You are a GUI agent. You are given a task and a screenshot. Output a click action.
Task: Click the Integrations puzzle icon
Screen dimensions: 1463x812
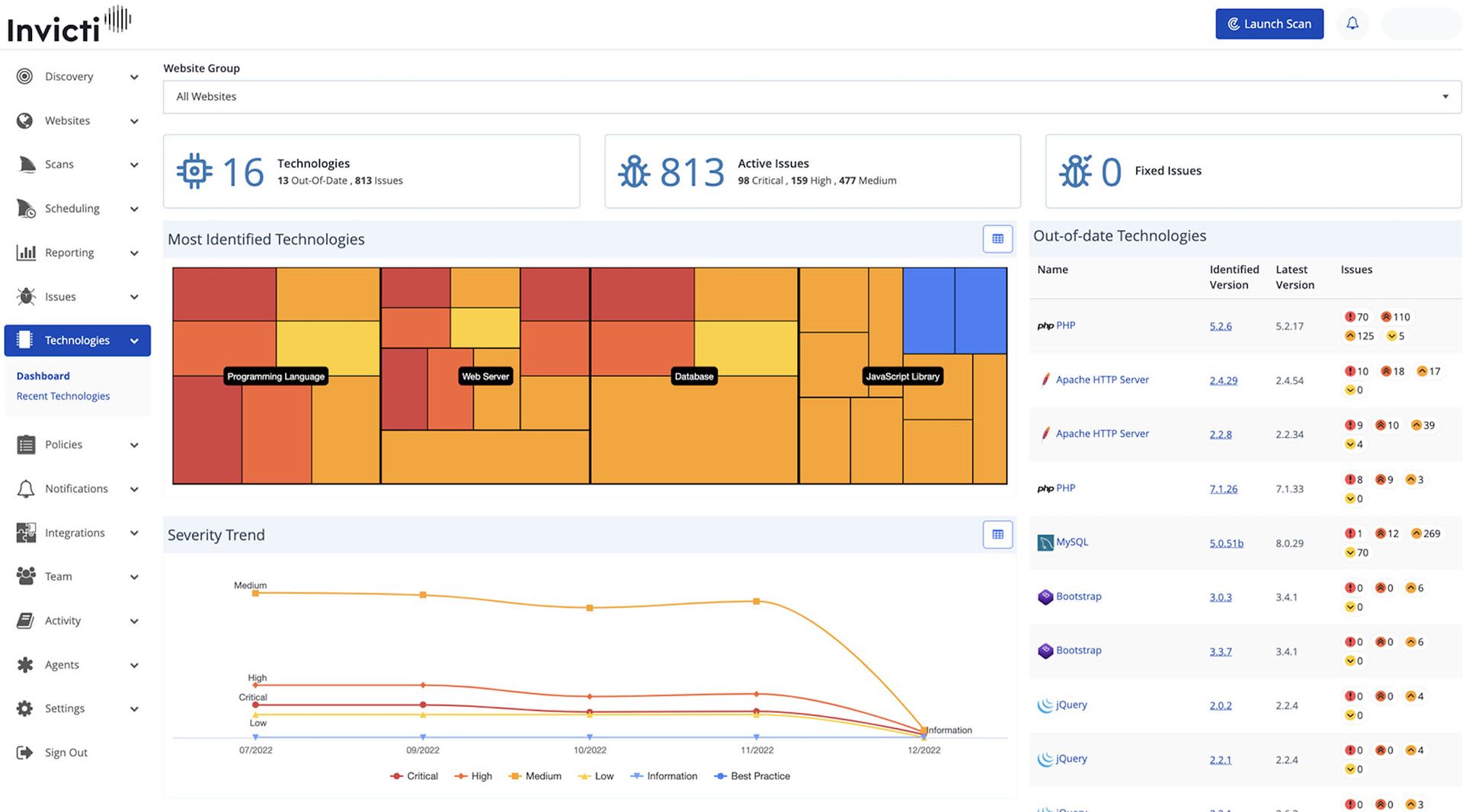click(x=26, y=532)
